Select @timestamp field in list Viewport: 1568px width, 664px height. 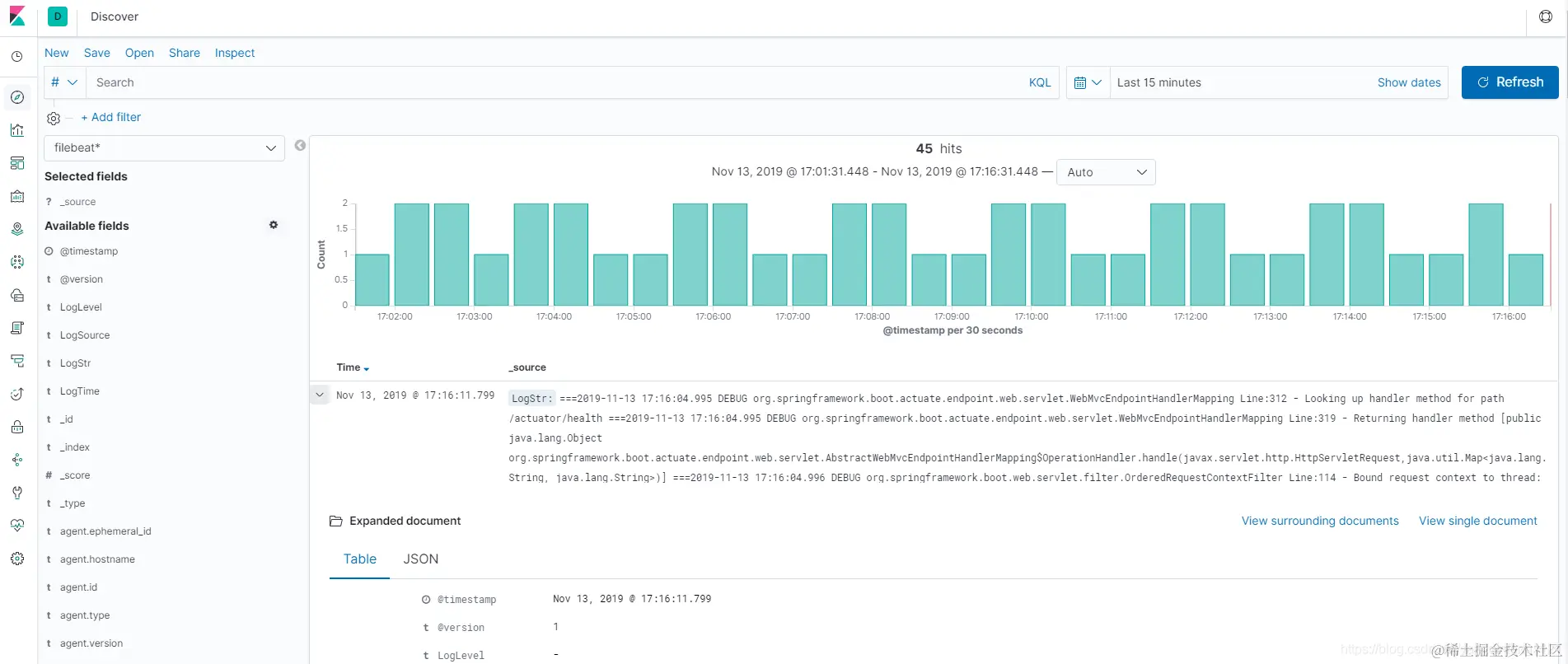(88, 251)
